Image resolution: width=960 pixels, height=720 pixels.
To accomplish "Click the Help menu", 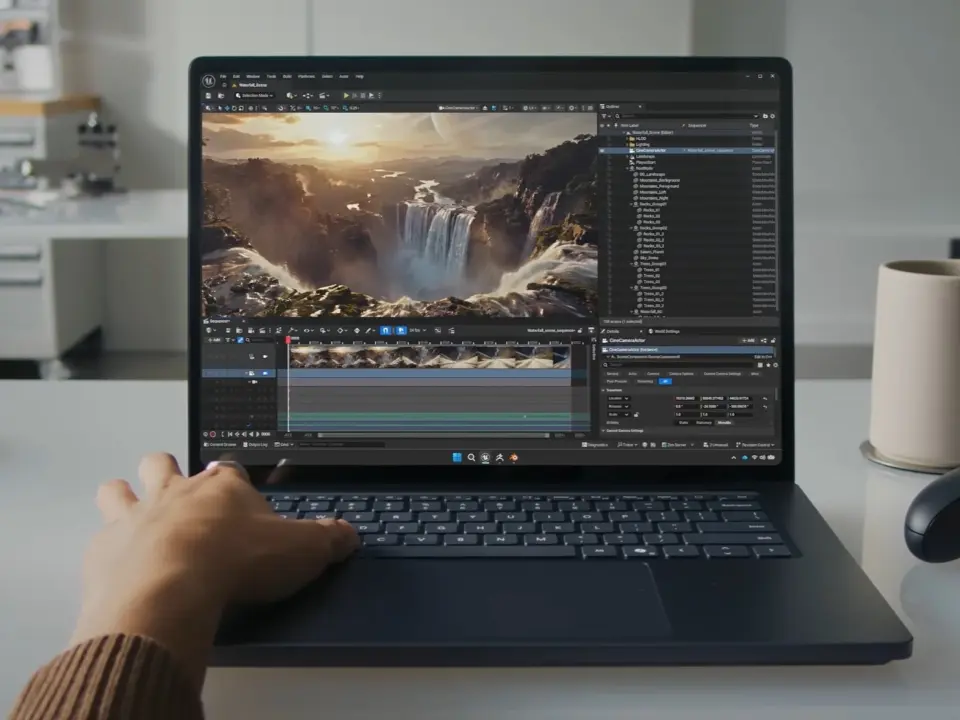I will pos(359,77).
